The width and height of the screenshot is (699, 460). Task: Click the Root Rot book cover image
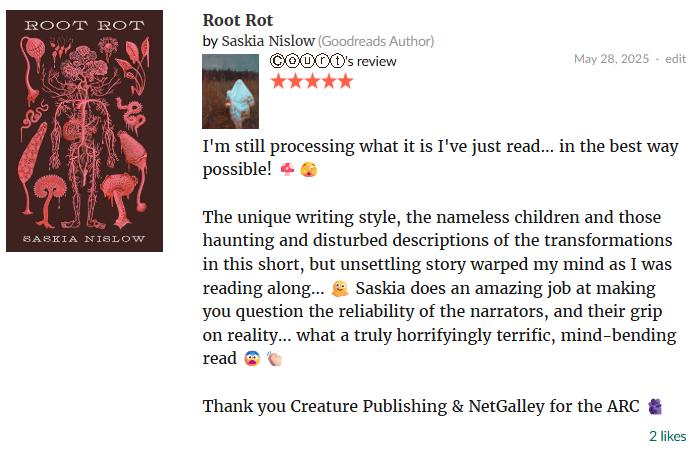coord(84,131)
